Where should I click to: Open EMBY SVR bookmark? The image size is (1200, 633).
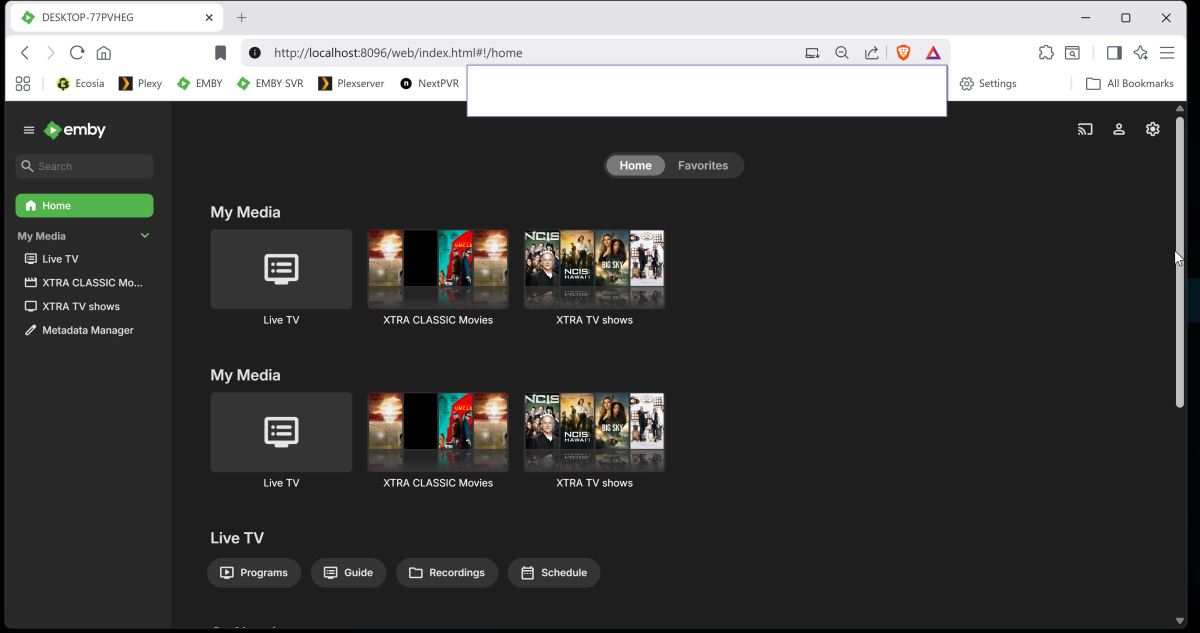tap(270, 84)
